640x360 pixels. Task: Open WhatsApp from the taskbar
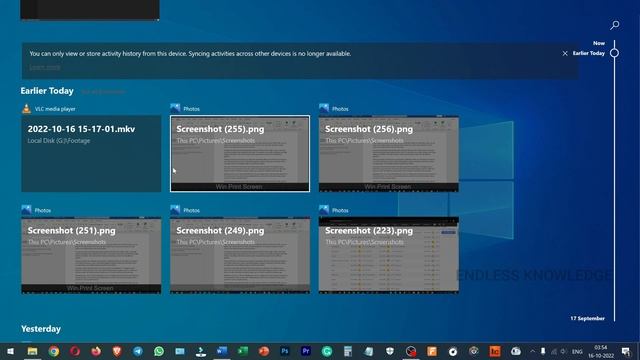(x=159, y=351)
